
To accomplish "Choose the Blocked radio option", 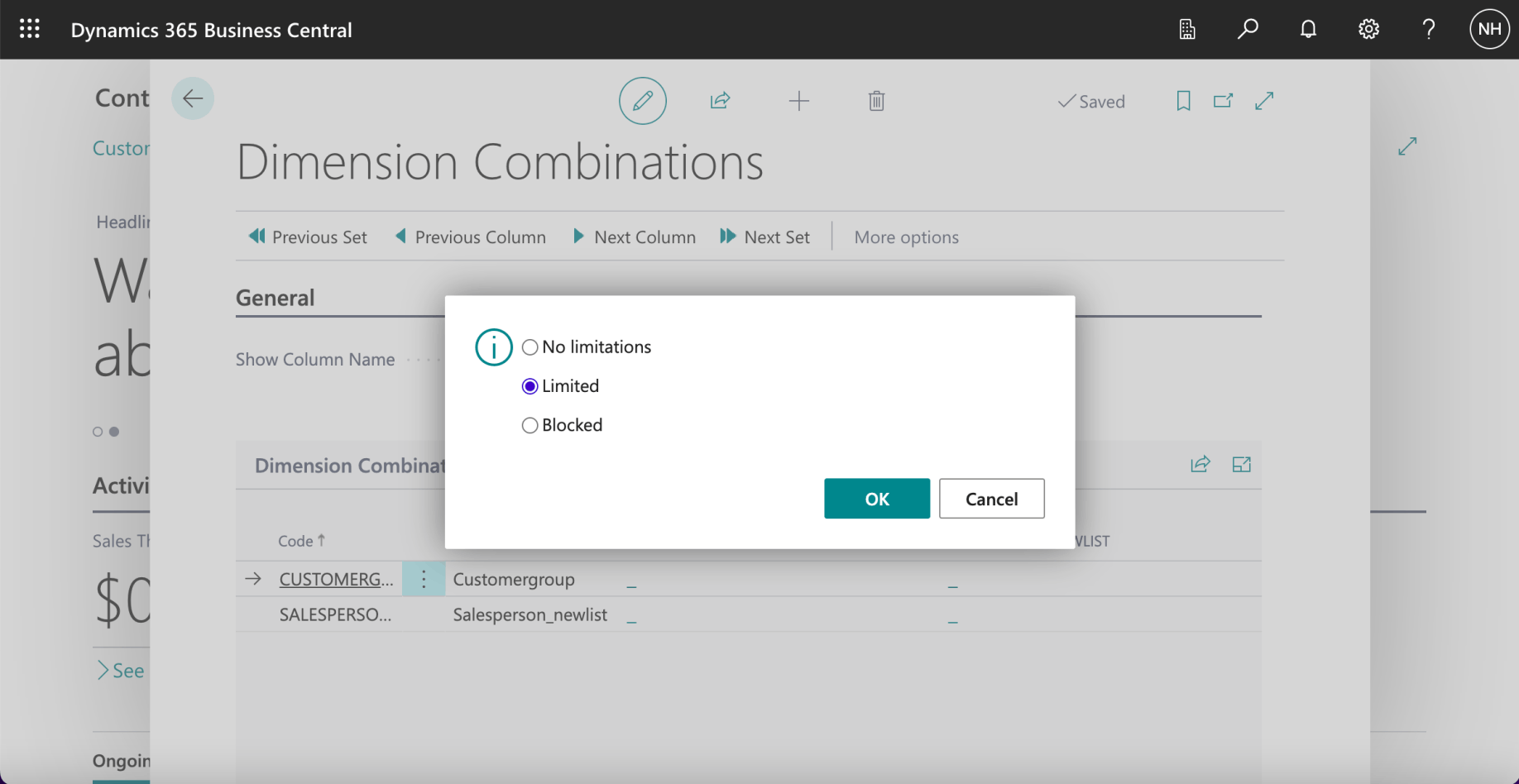I will click(530, 425).
